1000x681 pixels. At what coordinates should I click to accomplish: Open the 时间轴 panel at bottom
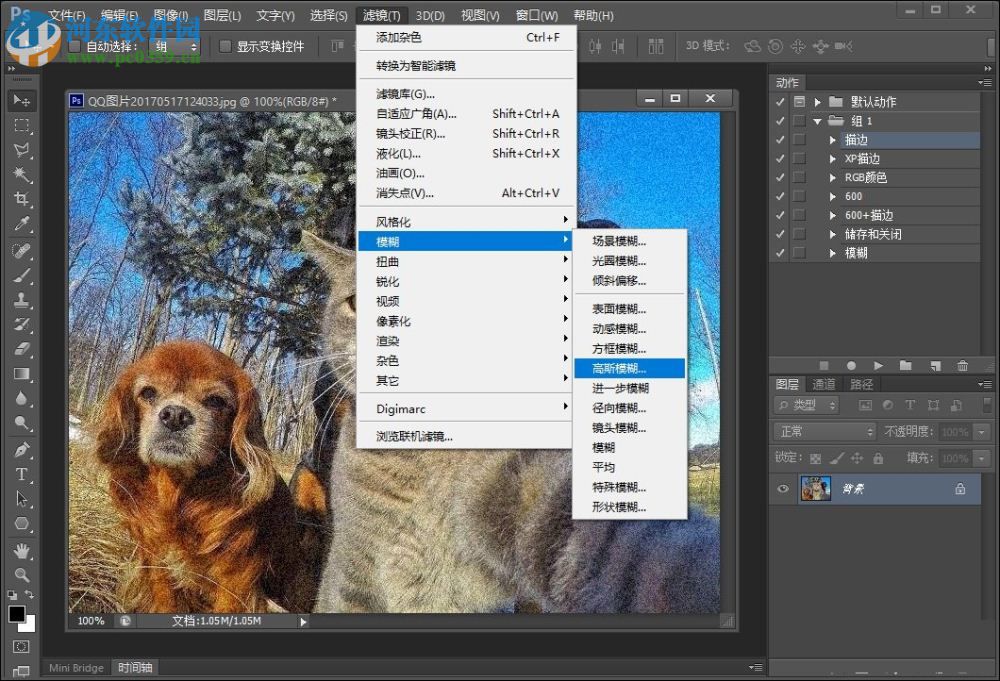(x=134, y=667)
